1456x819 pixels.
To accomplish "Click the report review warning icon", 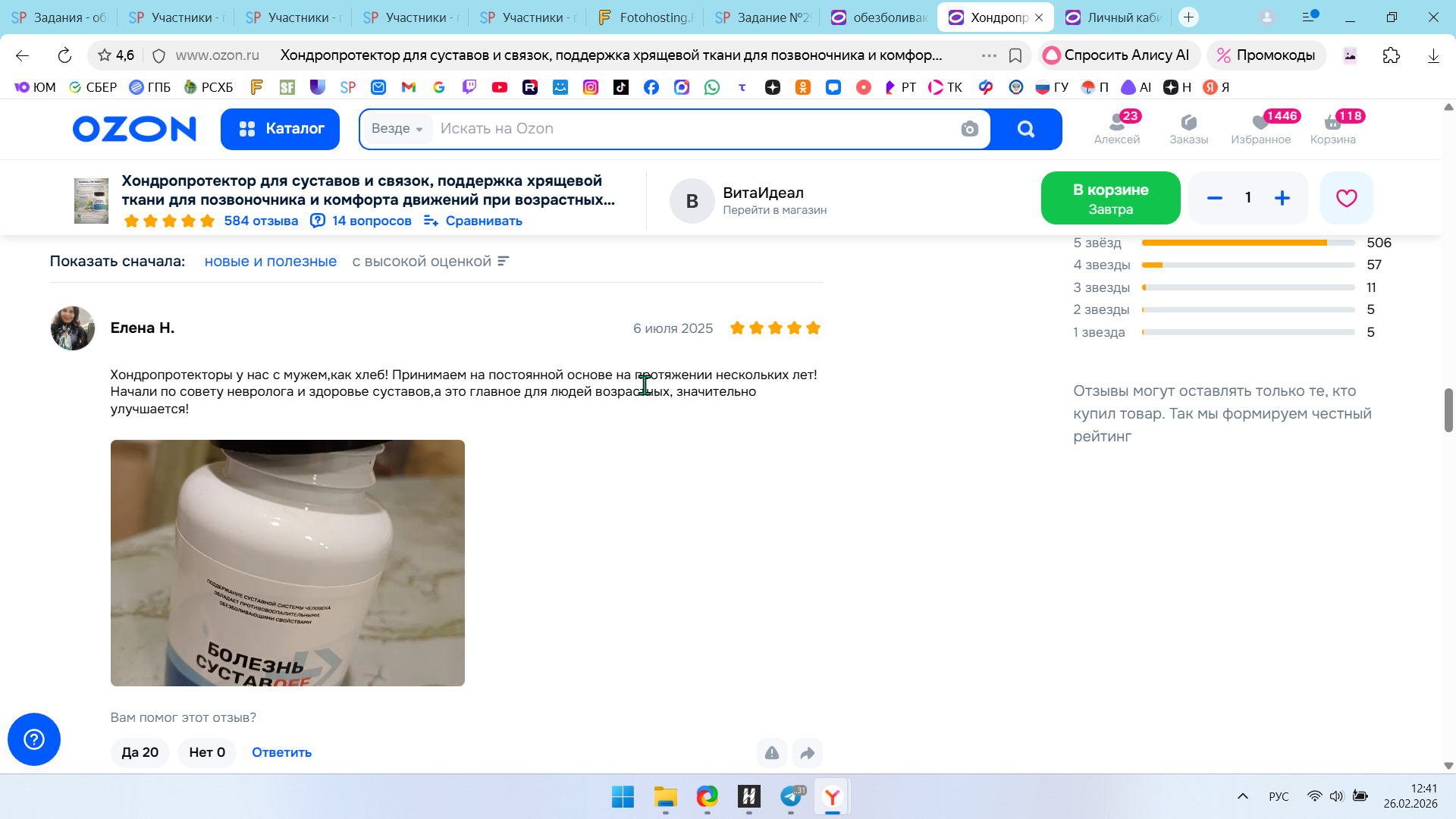I will [x=771, y=753].
